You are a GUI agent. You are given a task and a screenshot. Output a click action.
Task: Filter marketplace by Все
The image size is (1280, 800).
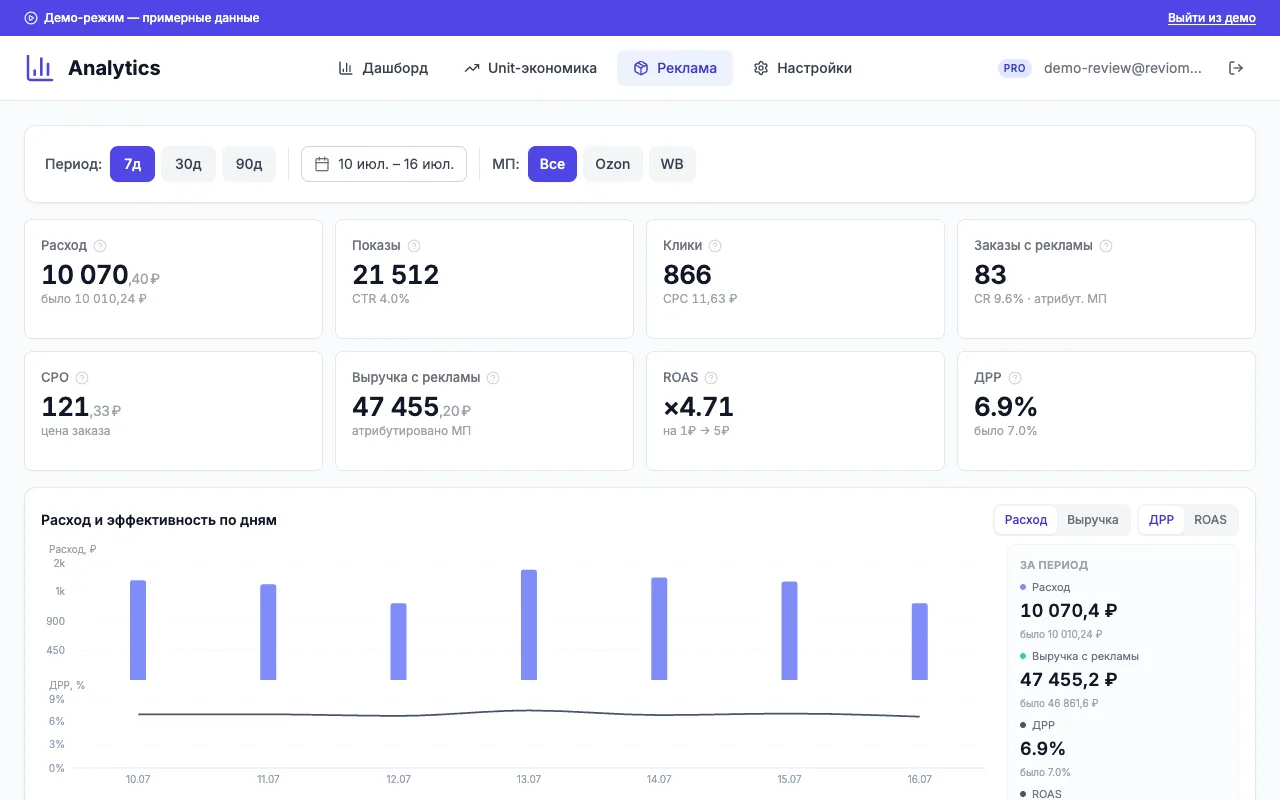[553, 164]
